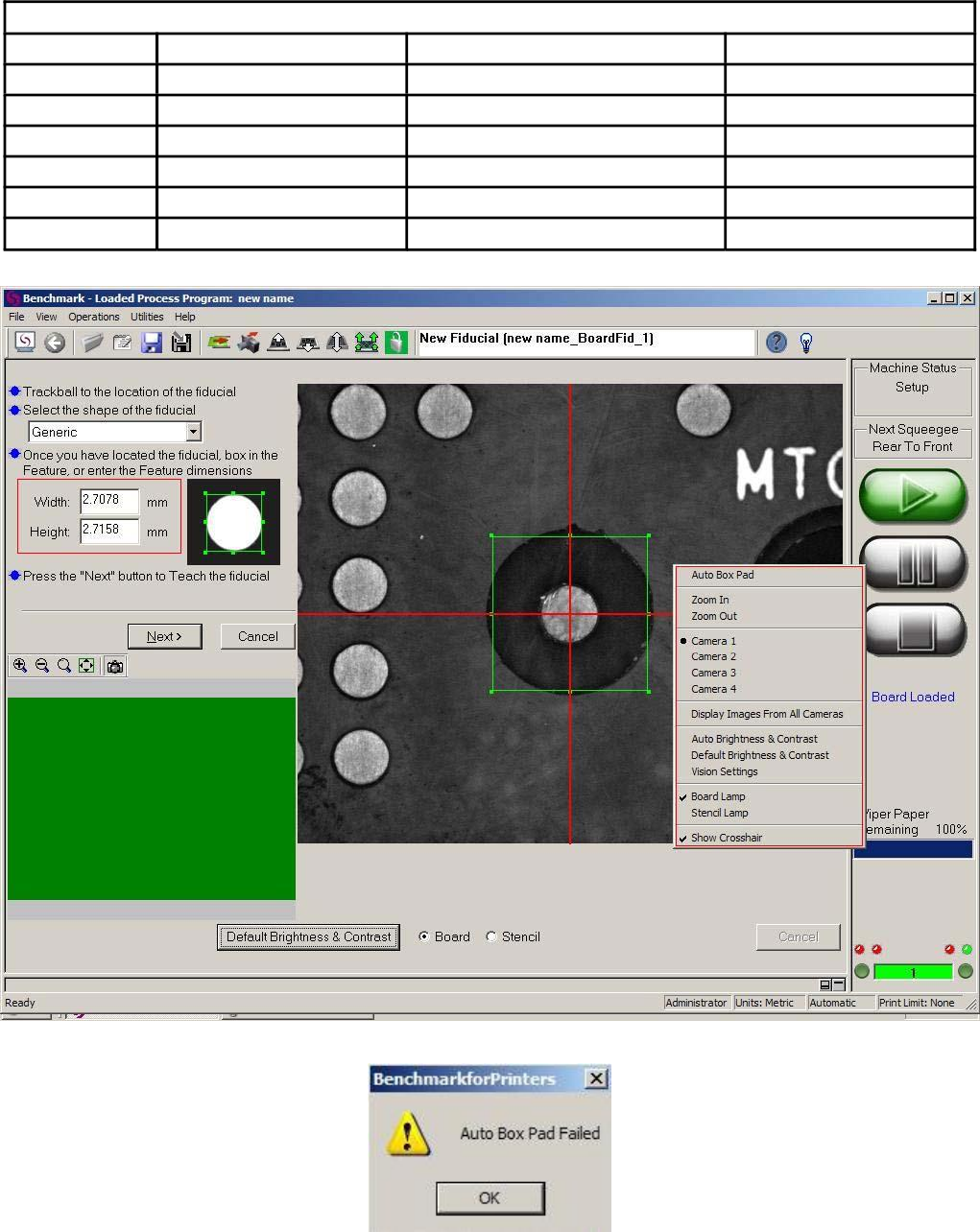This screenshot has height=1232, width=980.
Task: Expand the Generic fiducial shape dropdown
Action: (x=193, y=433)
